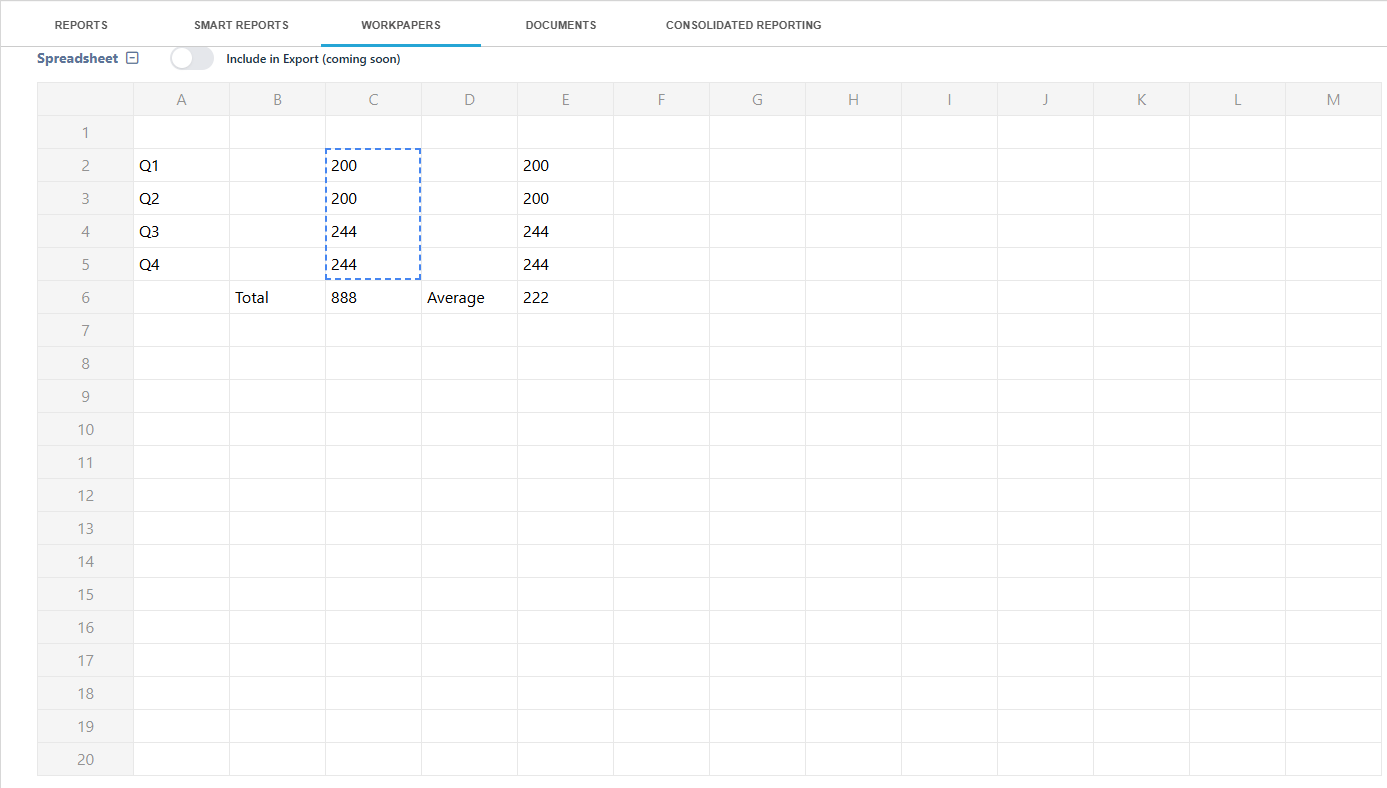This screenshot has width=1387, height=788.
Task: Select column header M
Action: point(1333,99)
